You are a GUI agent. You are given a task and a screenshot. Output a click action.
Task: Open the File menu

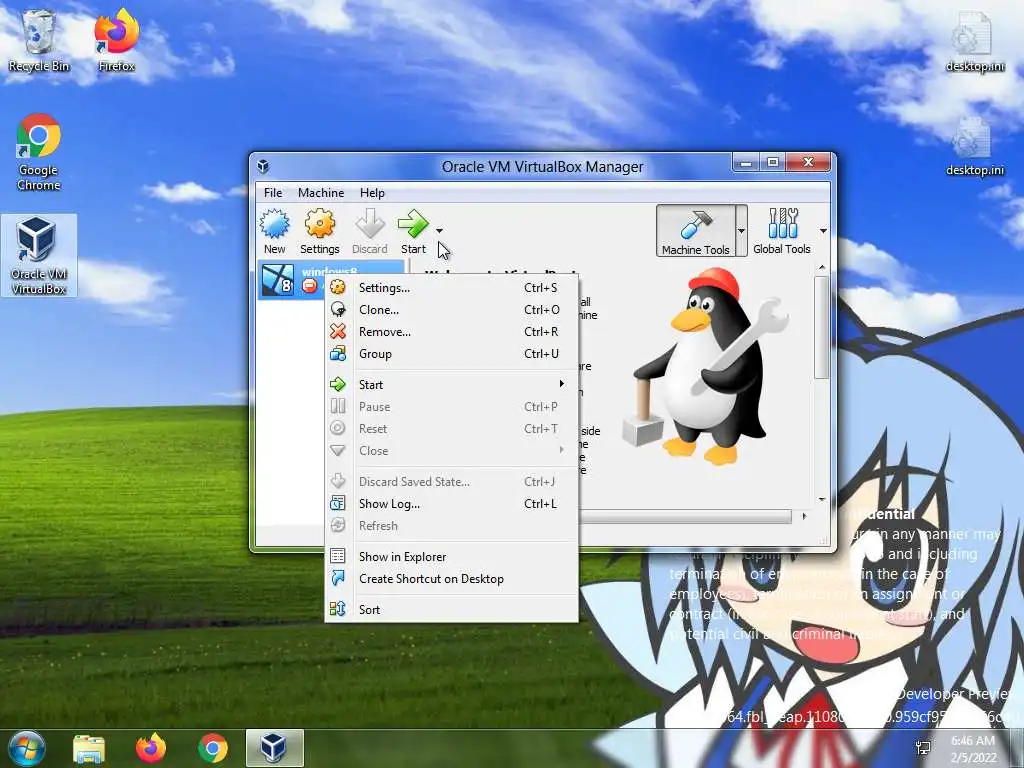(273, 193)
